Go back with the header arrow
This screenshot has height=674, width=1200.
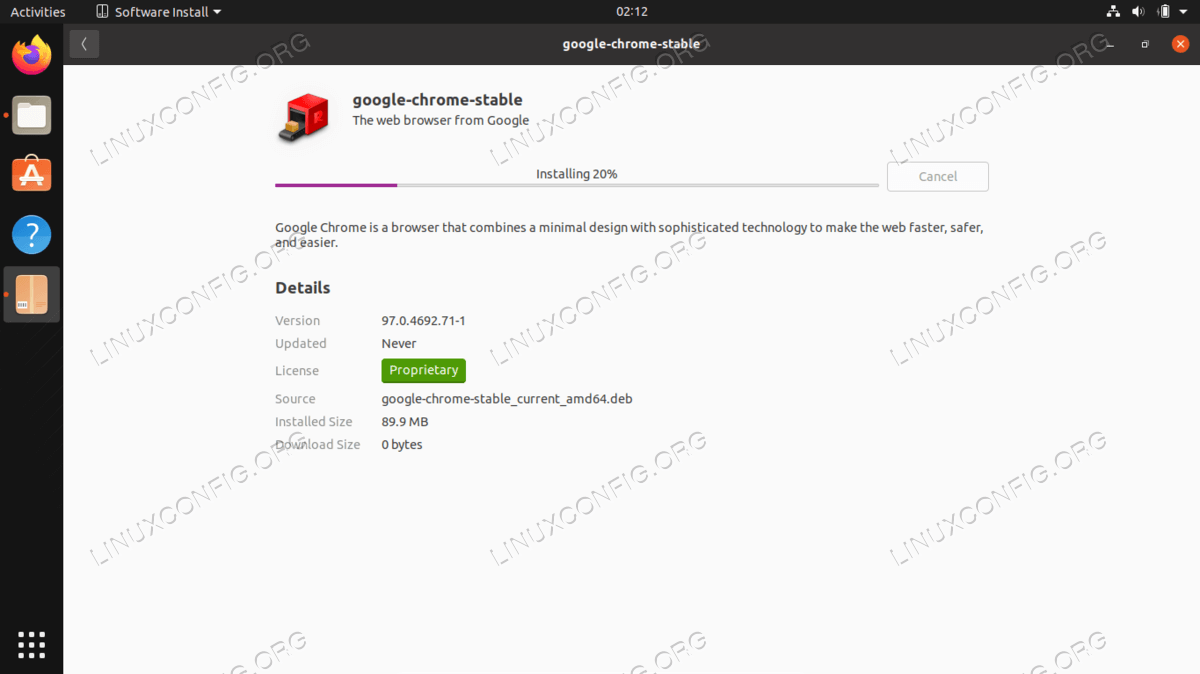84,43
